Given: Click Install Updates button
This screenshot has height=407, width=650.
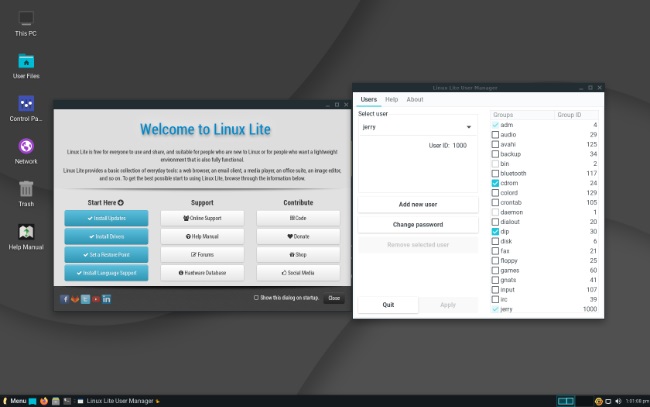Looking at the screenshot, I should click(106, 218).
